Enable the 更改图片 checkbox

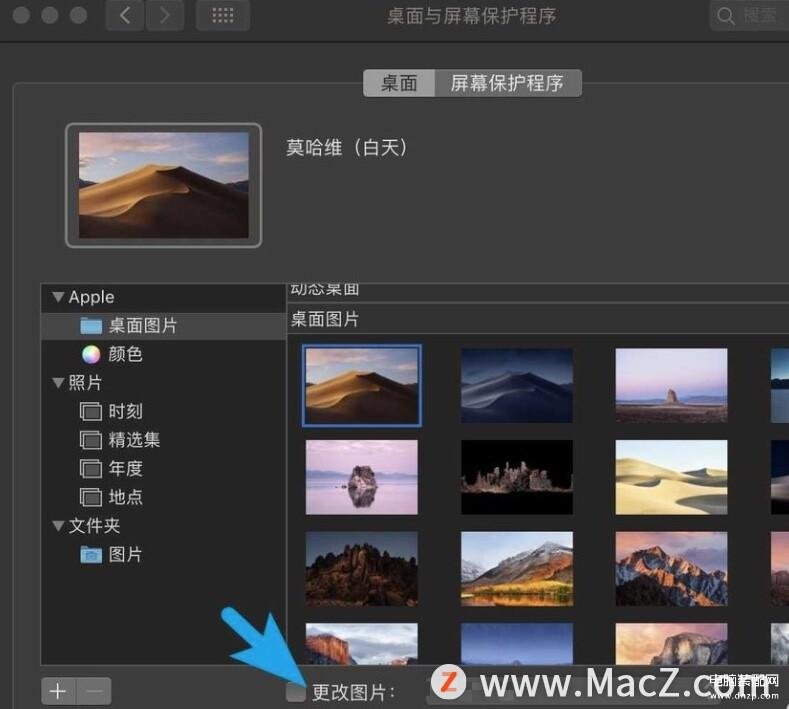point(296,692)
